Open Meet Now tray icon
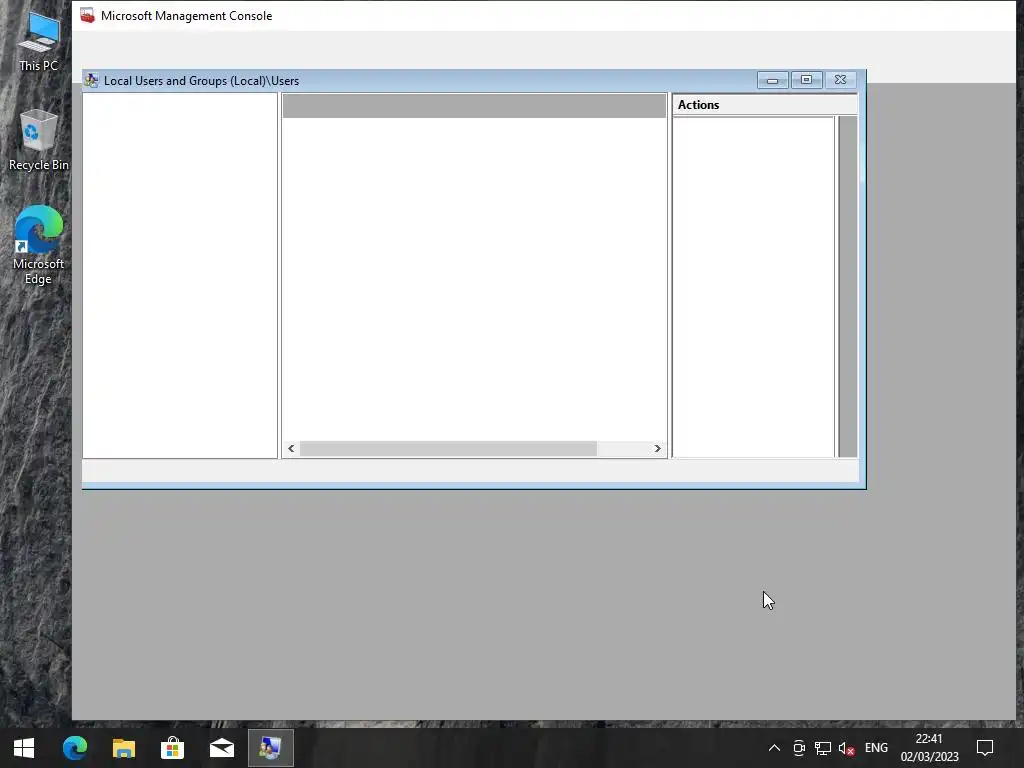The image size is (1024, 768). [799, 748]
